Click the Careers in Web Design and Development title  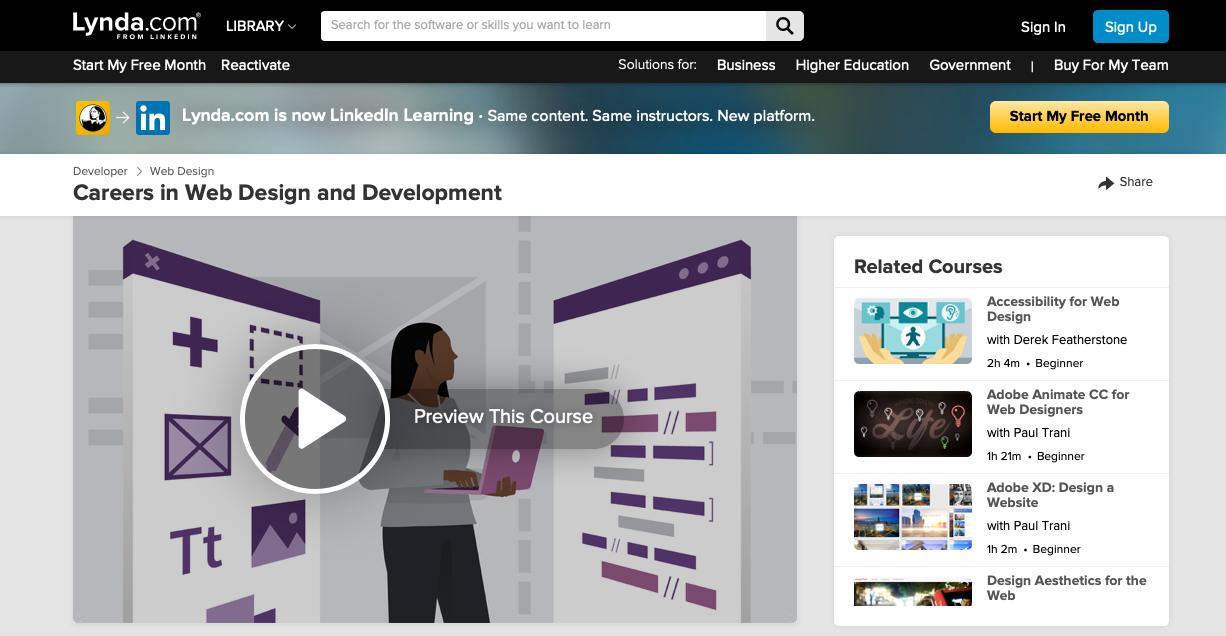point(288,193)
